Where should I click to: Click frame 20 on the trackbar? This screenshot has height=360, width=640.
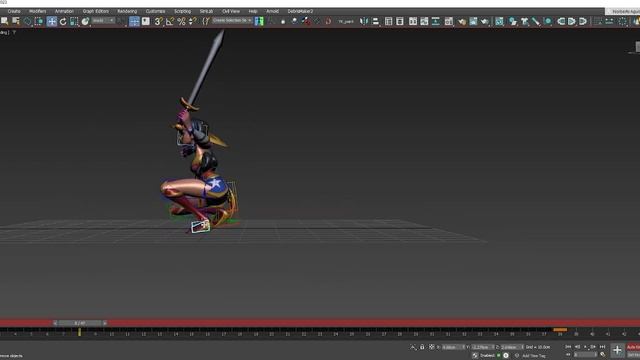(272, 334)
